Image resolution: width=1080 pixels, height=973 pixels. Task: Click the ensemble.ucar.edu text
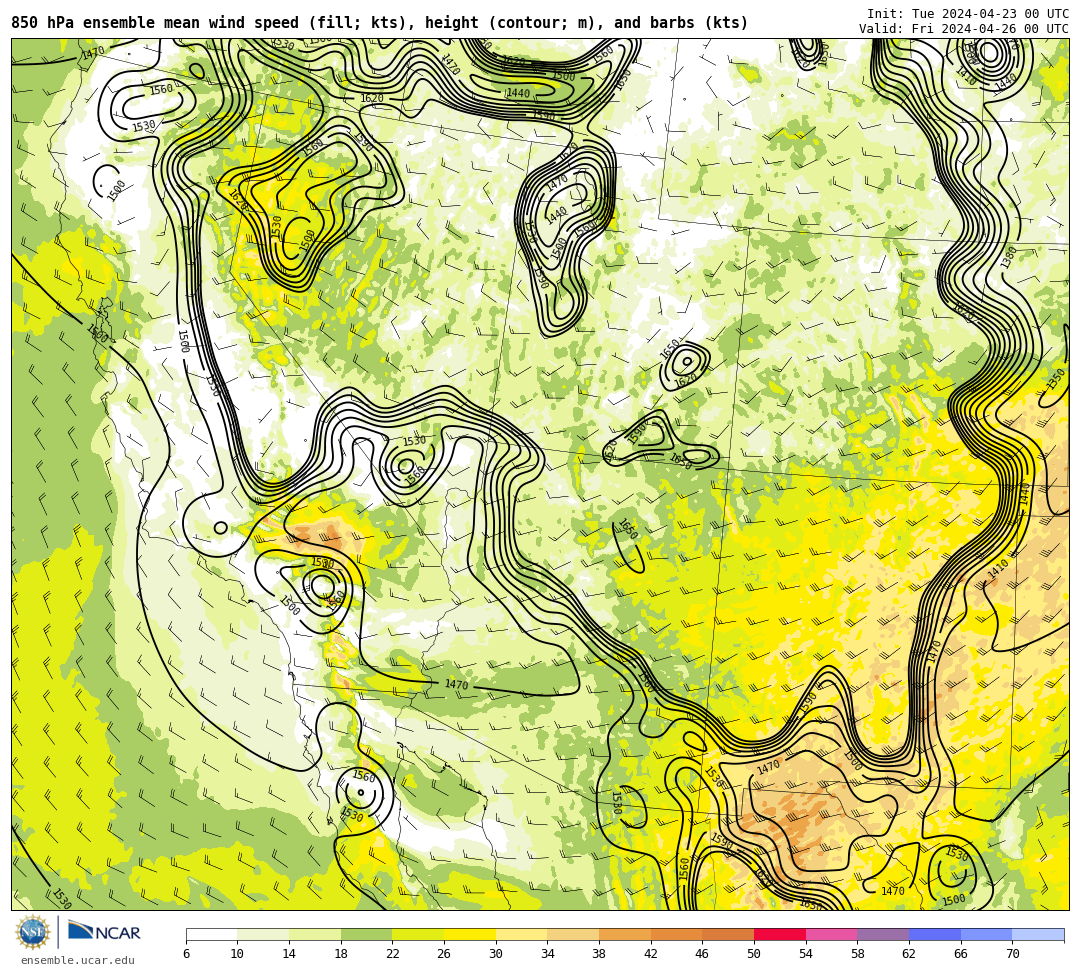(78, 960)
